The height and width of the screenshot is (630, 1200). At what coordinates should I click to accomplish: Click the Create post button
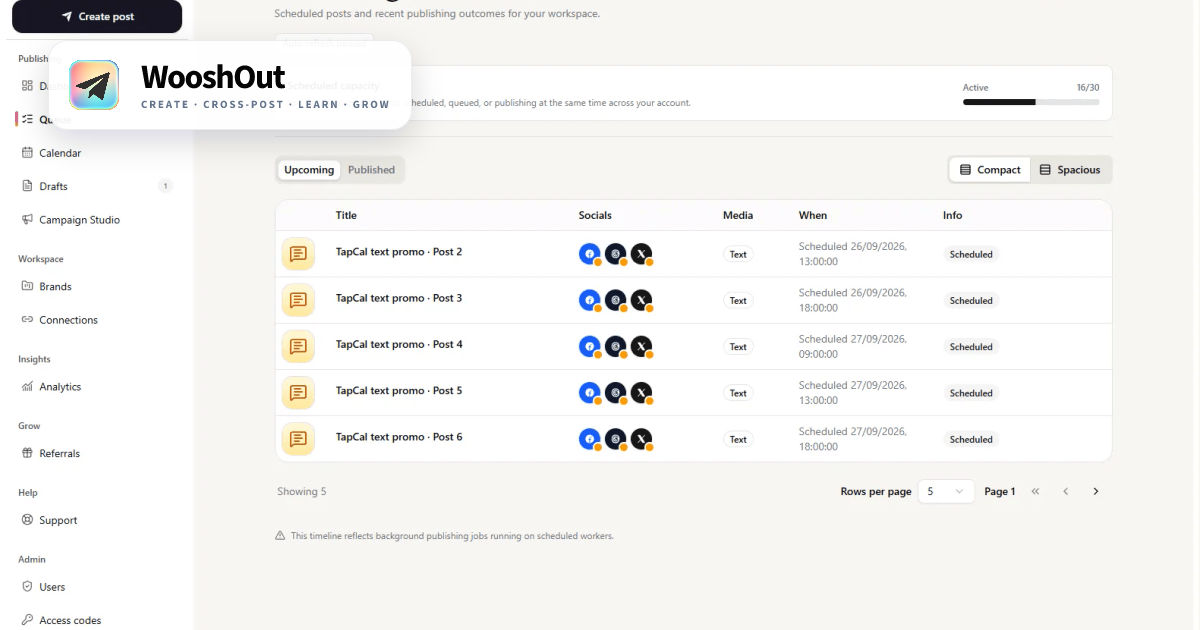pyautogui.click(x=97, y=16)
